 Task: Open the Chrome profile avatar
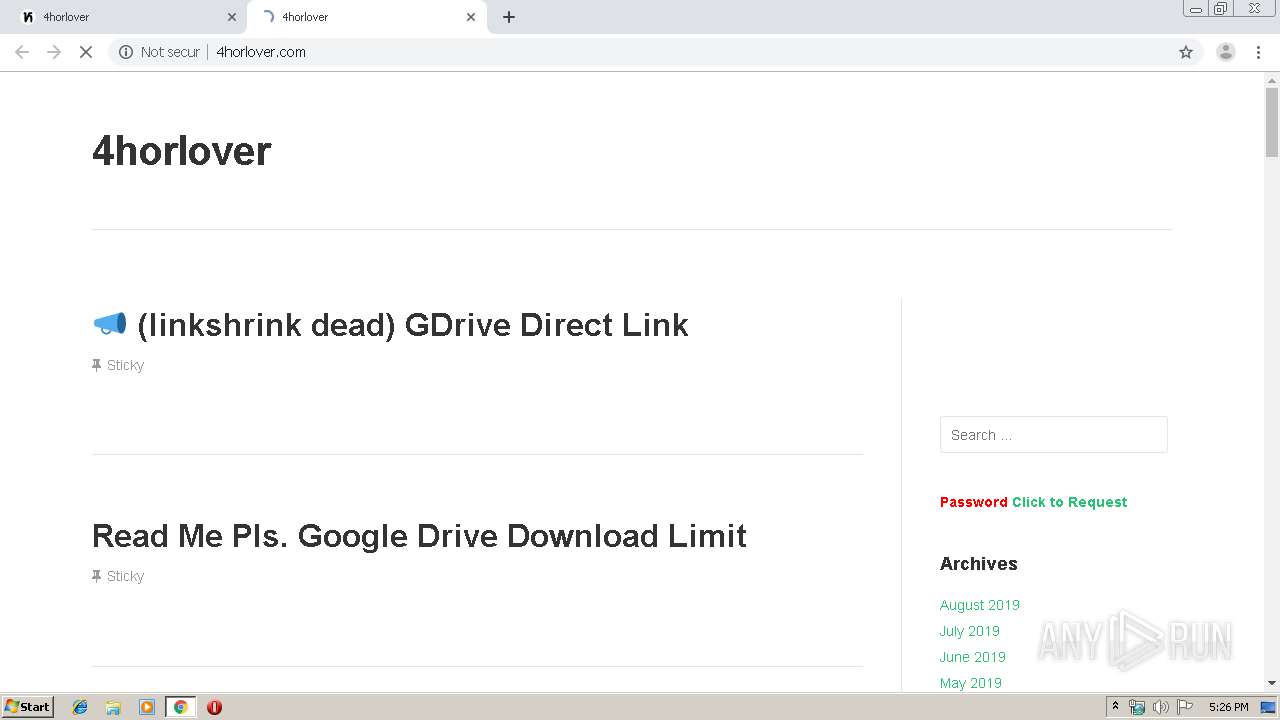[1226, 52]
